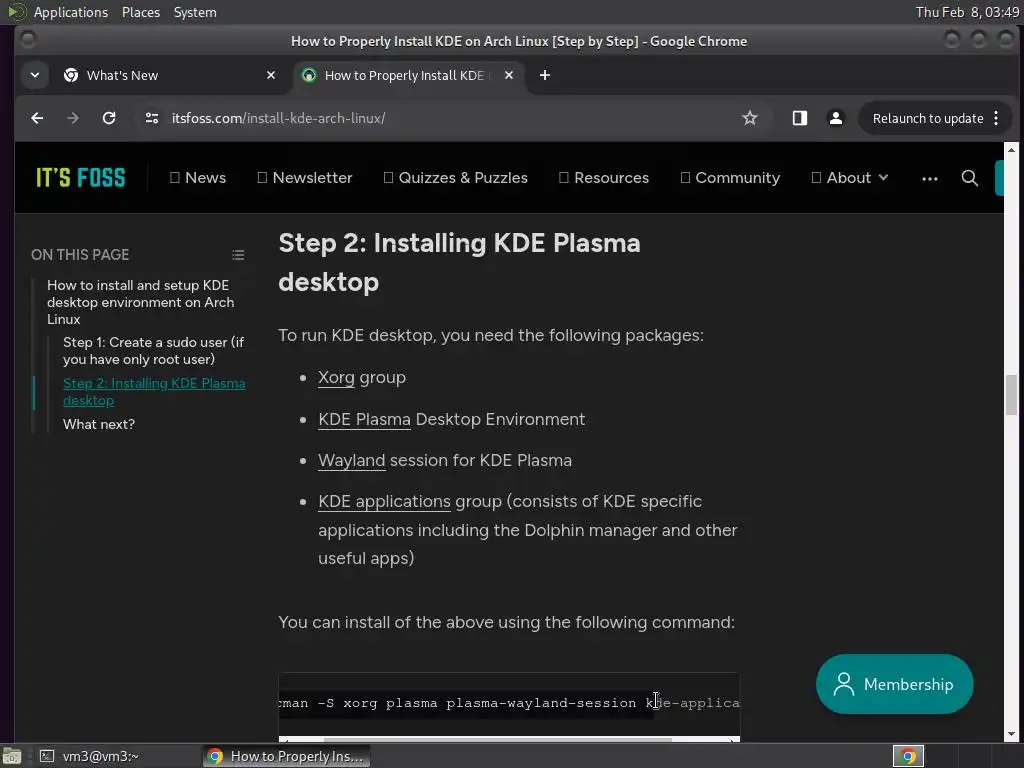Expand the About dropdown menu
This screenshot has height=768, width=1024.
(850, 178)
